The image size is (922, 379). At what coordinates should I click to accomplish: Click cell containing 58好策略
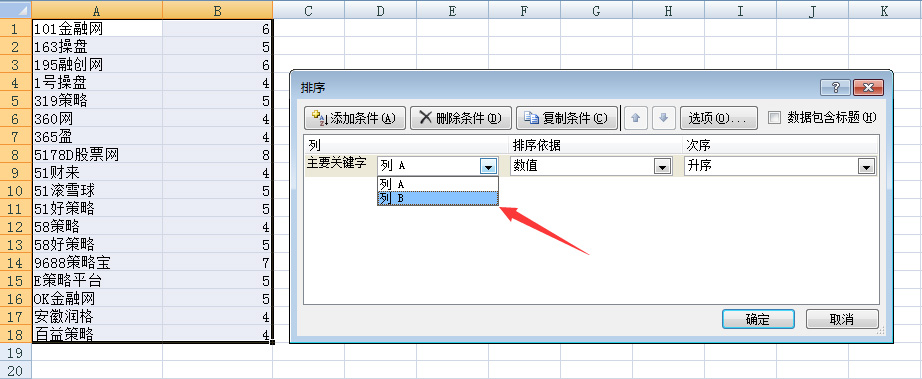pyautogui.click(x=97, y=244)
